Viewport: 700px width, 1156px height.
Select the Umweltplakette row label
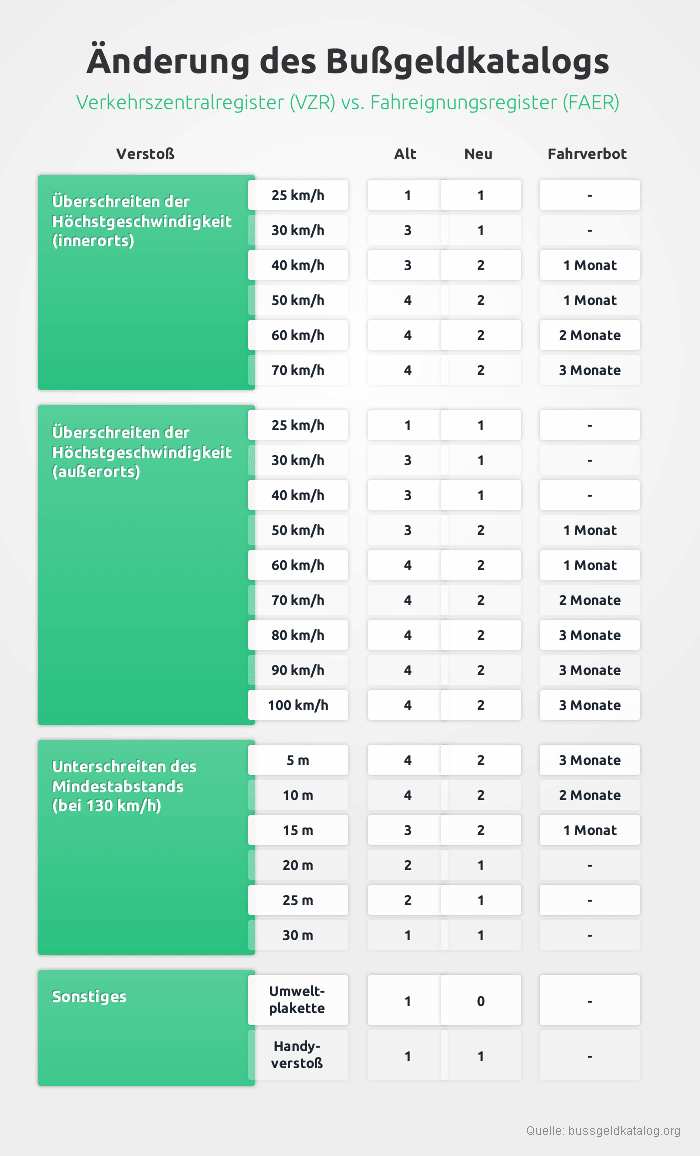[297, 1000]
